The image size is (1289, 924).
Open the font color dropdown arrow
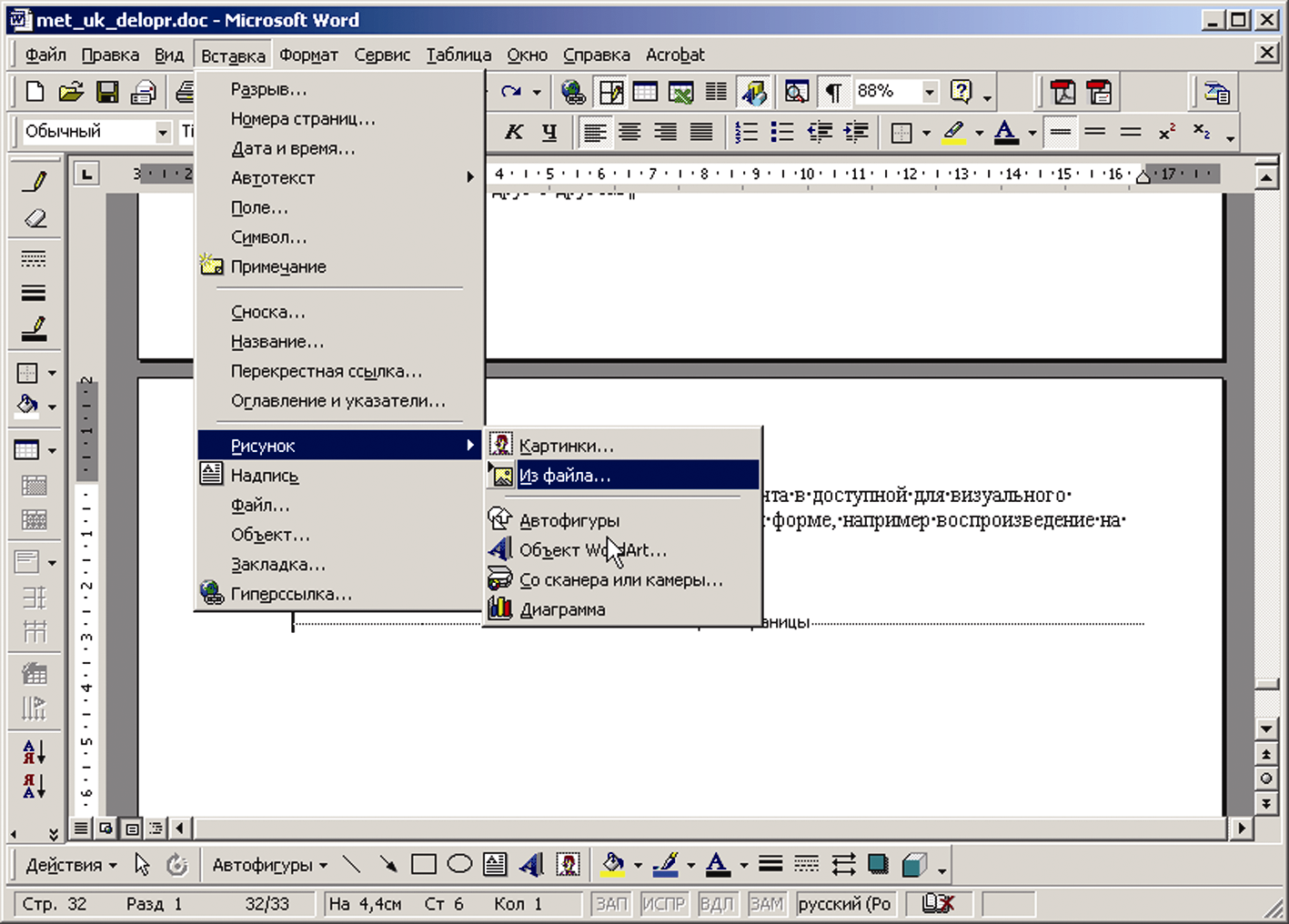pyautogui.click(x=1032, y=133)
